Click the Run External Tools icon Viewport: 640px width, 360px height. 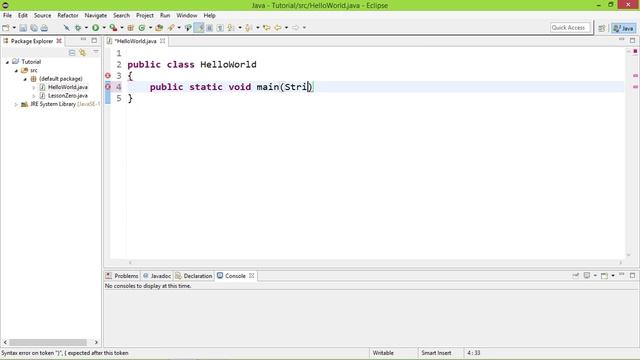[x=113, y=28]
